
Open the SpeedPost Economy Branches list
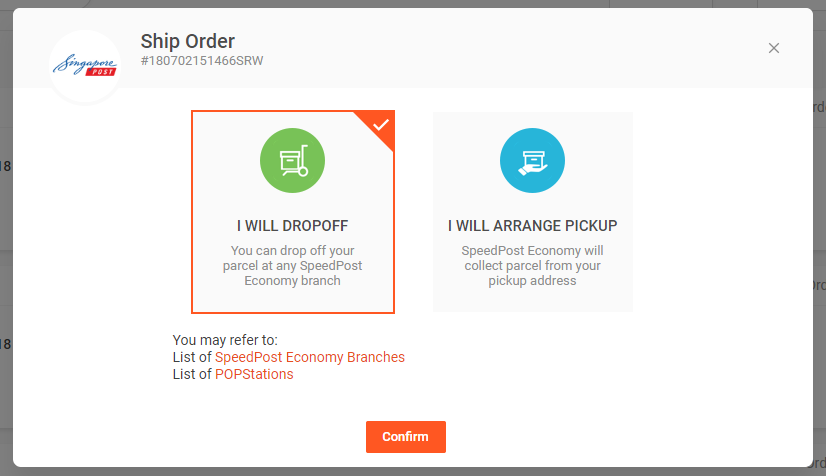[310, 357]
